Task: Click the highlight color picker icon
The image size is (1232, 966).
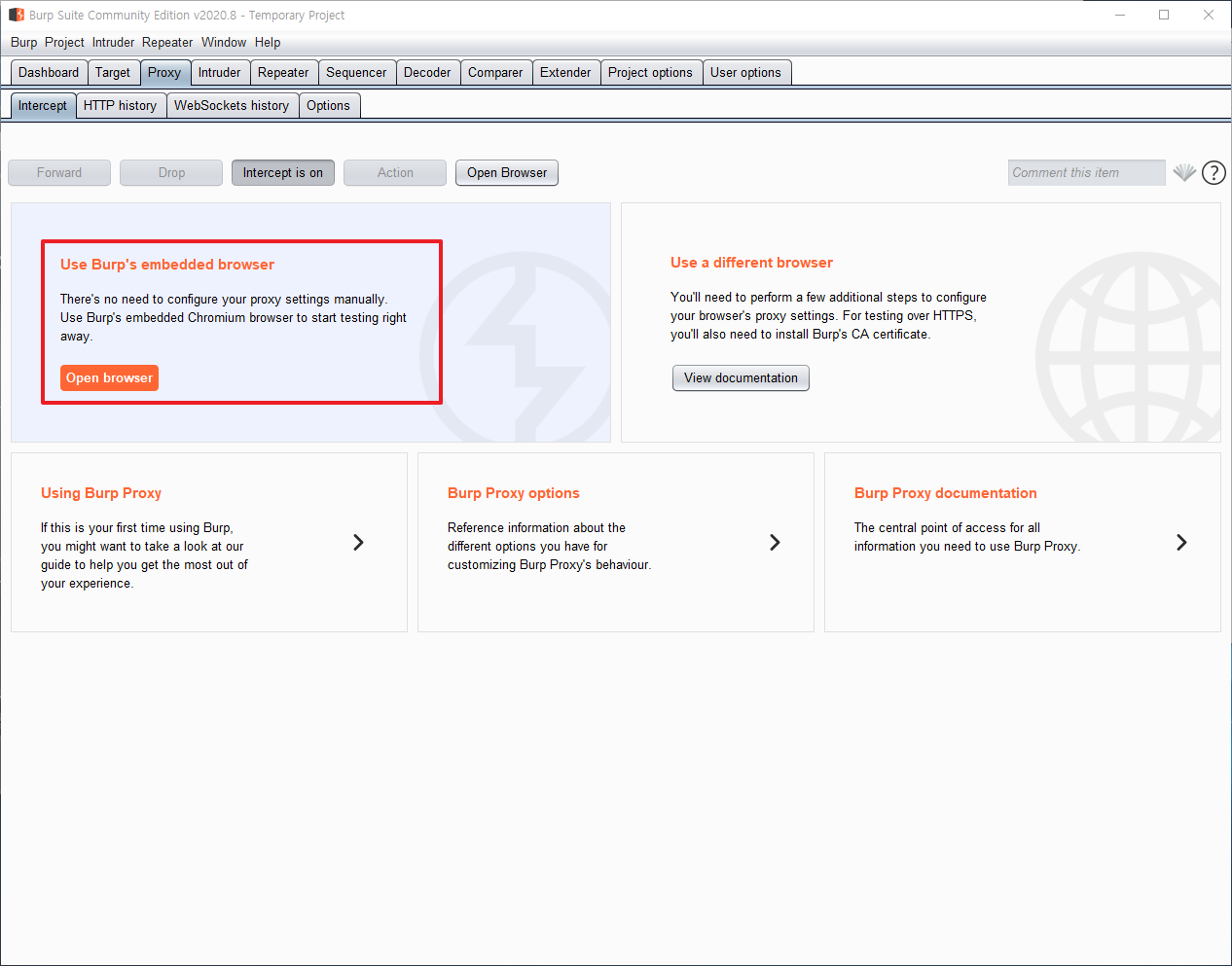Action: click(1184, 172)
